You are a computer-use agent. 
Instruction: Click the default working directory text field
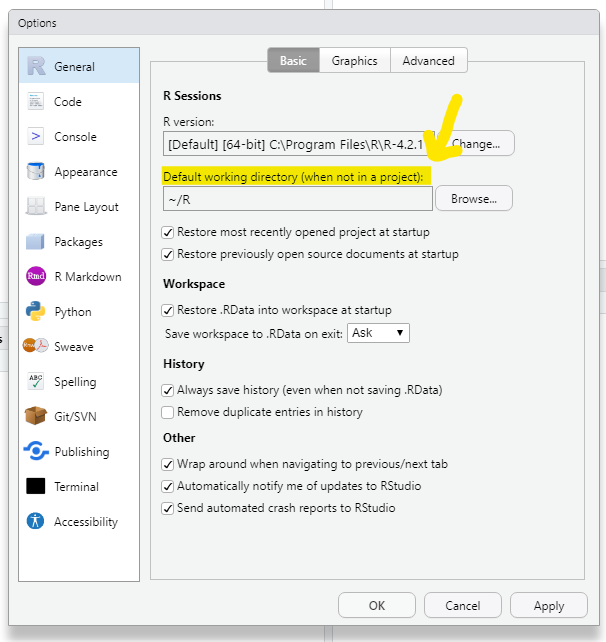pyautogui.click(x=297, y=199)
